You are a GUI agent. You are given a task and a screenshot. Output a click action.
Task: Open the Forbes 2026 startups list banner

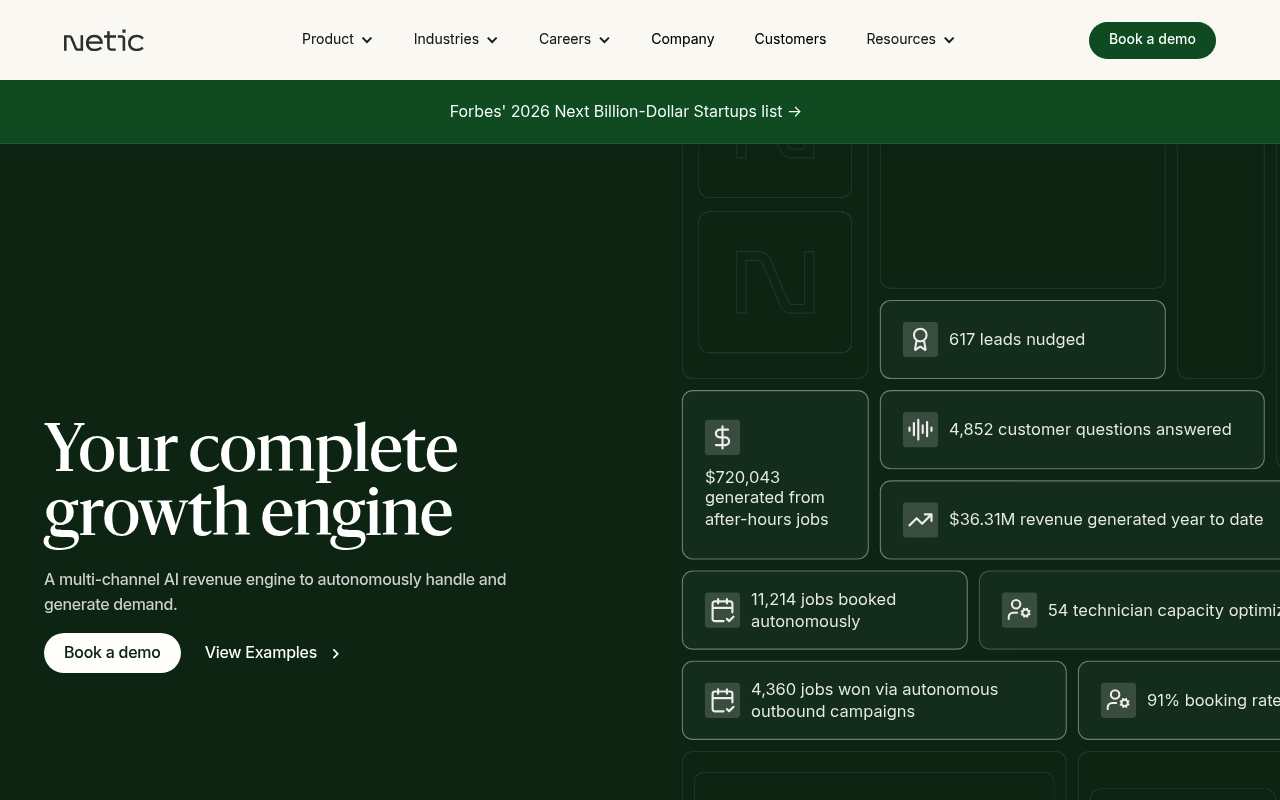pos(625,111)
